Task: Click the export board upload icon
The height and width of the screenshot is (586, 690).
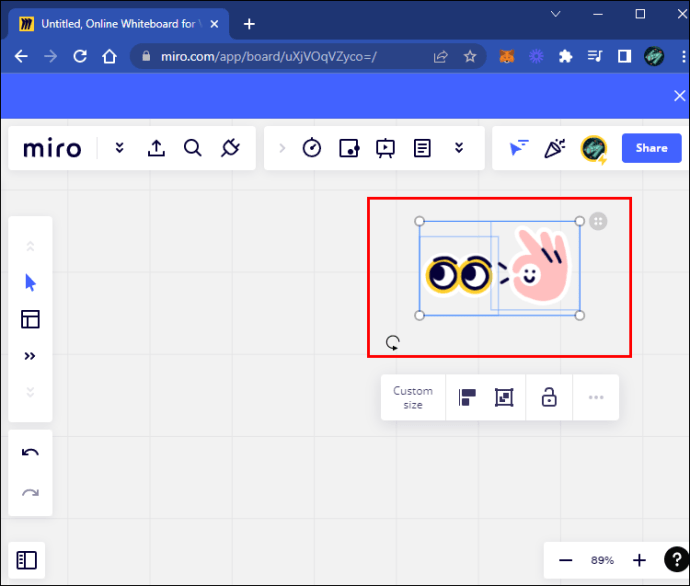Action: click(x=156, y=148)
